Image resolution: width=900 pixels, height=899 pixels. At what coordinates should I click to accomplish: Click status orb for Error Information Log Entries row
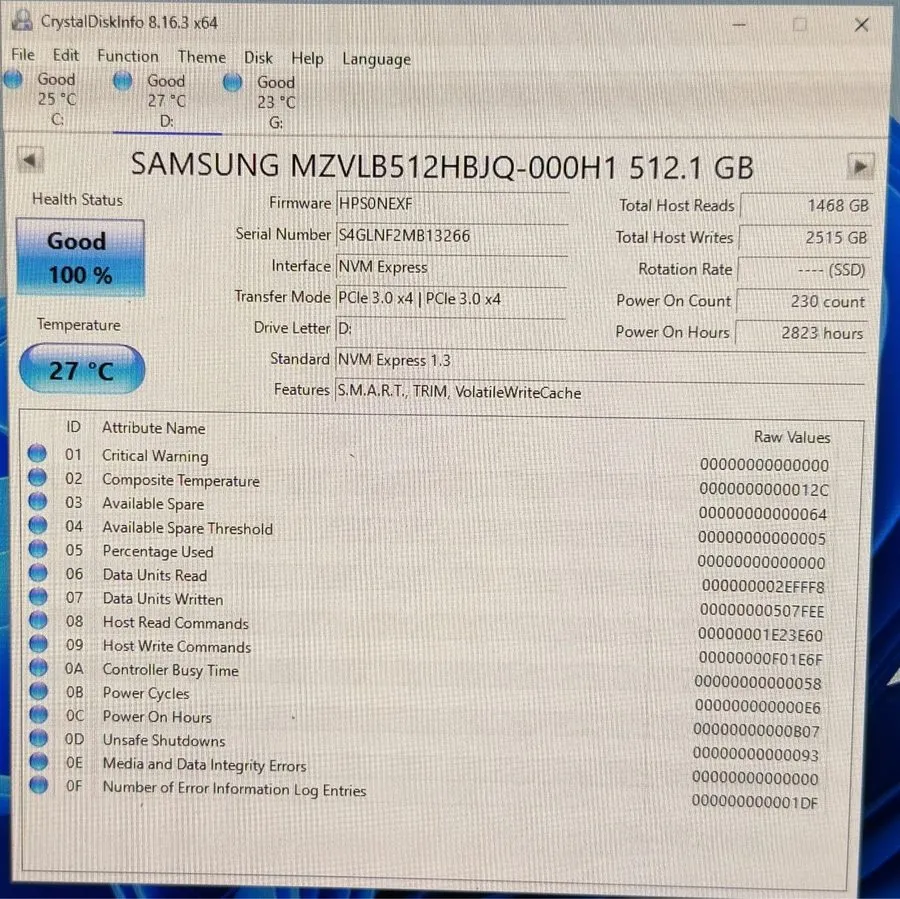pos(38,784)
